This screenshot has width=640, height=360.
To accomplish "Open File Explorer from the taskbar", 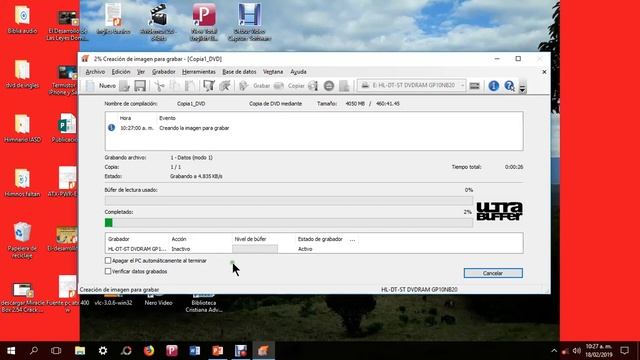I will (x=80, y=351).
